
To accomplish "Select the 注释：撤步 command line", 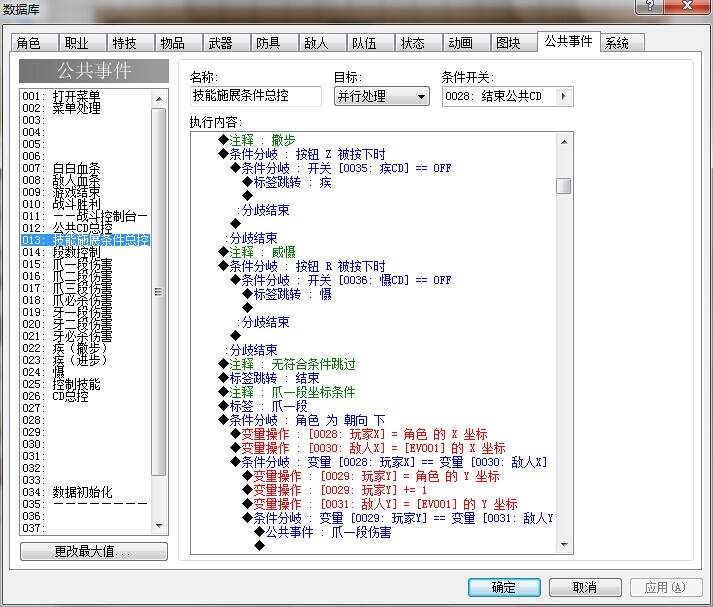I will pos(257,140).
